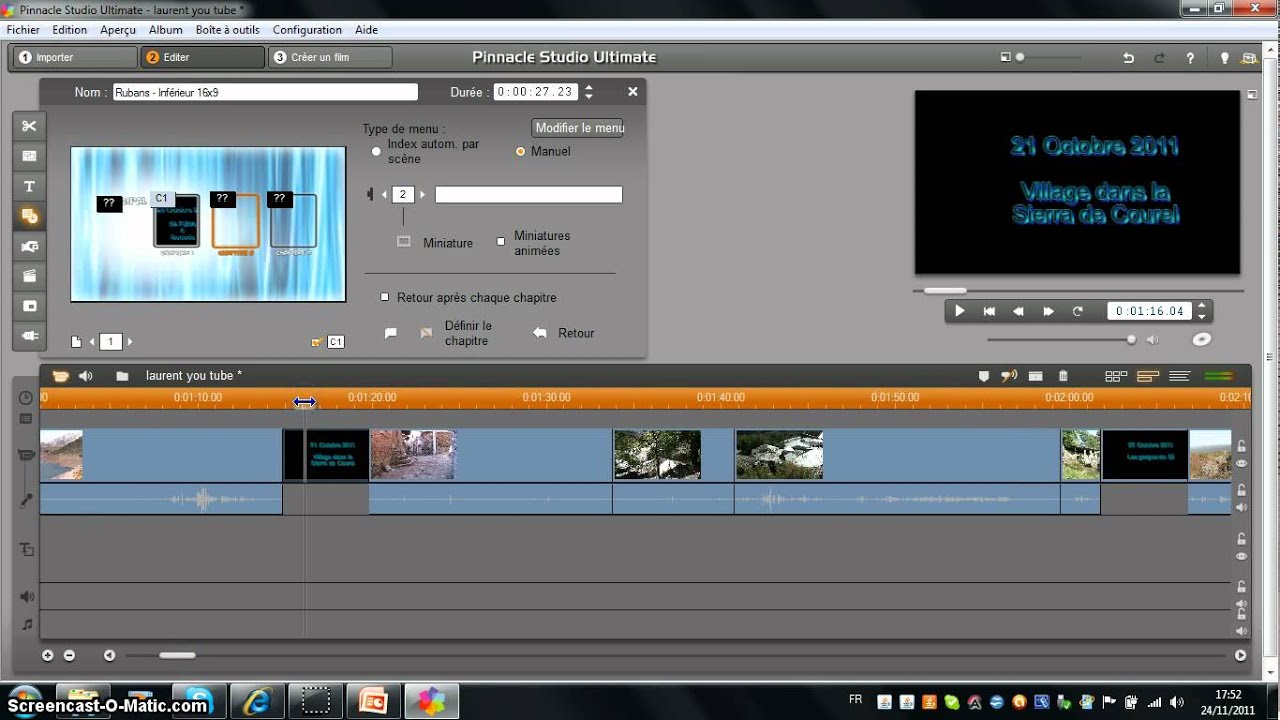
Task: Zoom out timeline with minus icon
Action: tap(69, 655)
